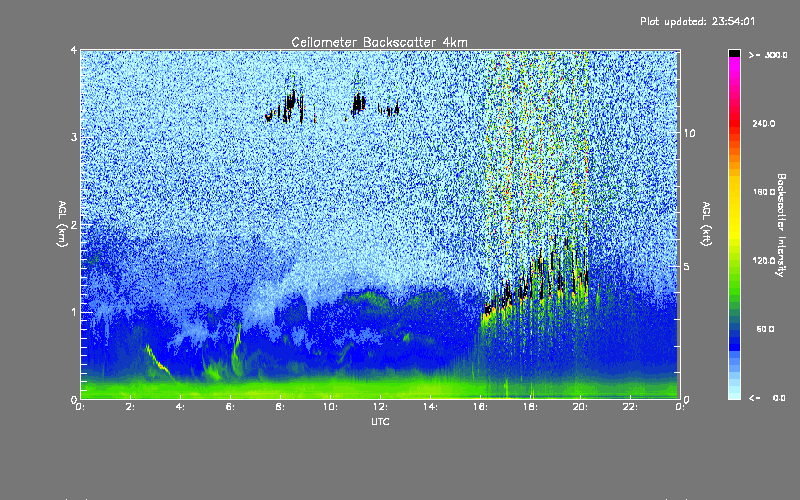Select the 'Backscatter Intensity' colorbar label
This screenshot has width=800, height=500.
(x=781, y=225)
